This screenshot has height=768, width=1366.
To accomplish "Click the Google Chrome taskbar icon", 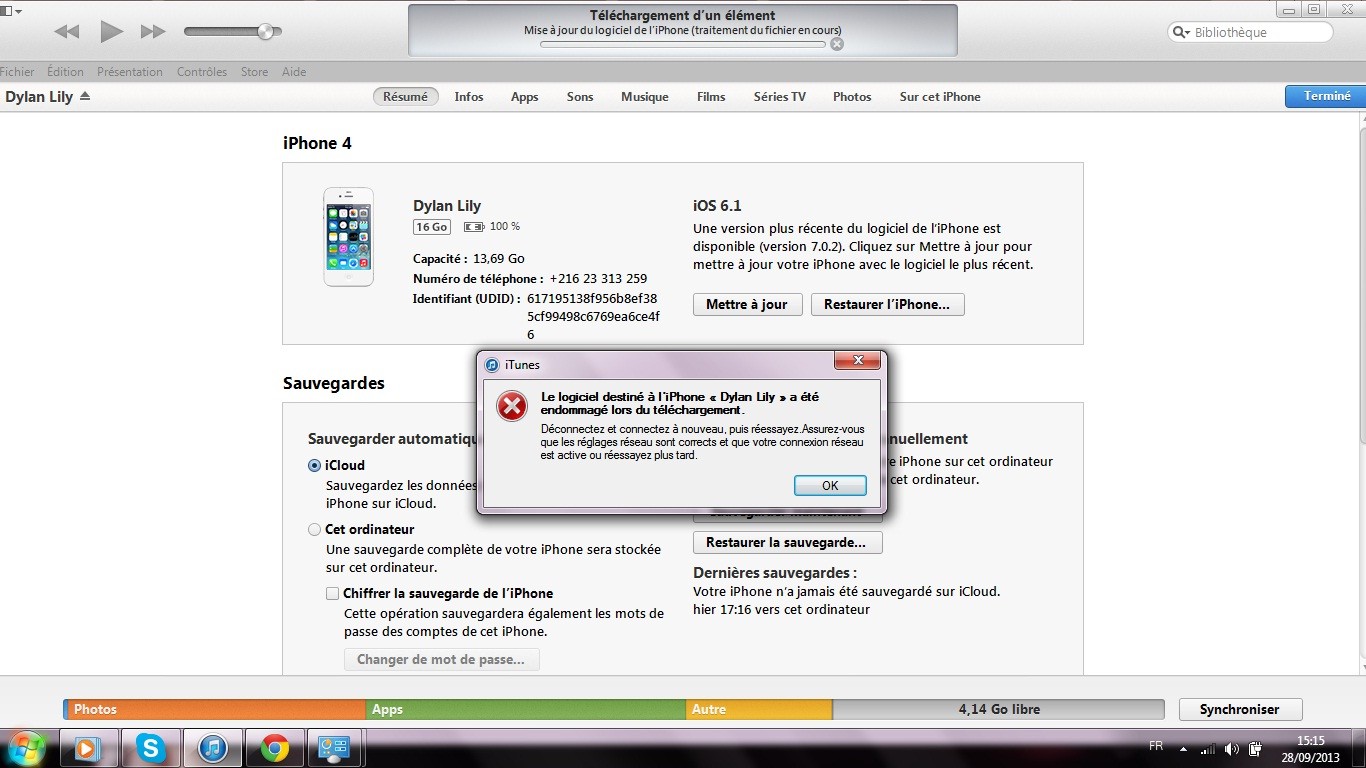I will (275, 747).
